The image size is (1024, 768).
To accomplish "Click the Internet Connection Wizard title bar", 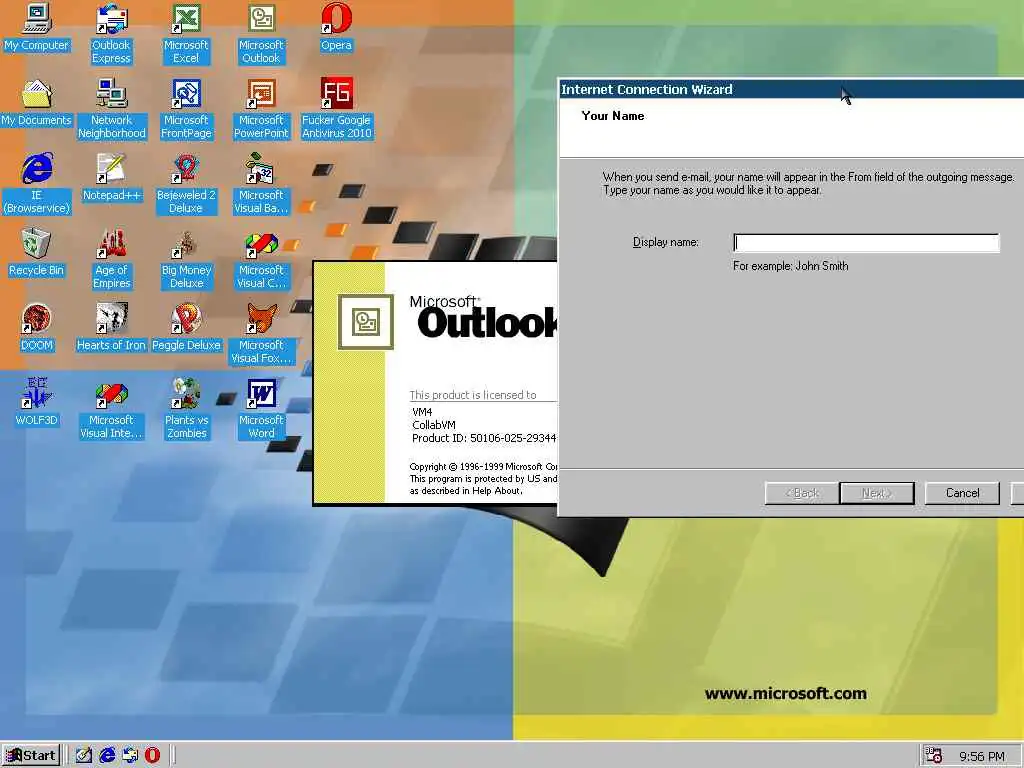I will coord(791,89).
